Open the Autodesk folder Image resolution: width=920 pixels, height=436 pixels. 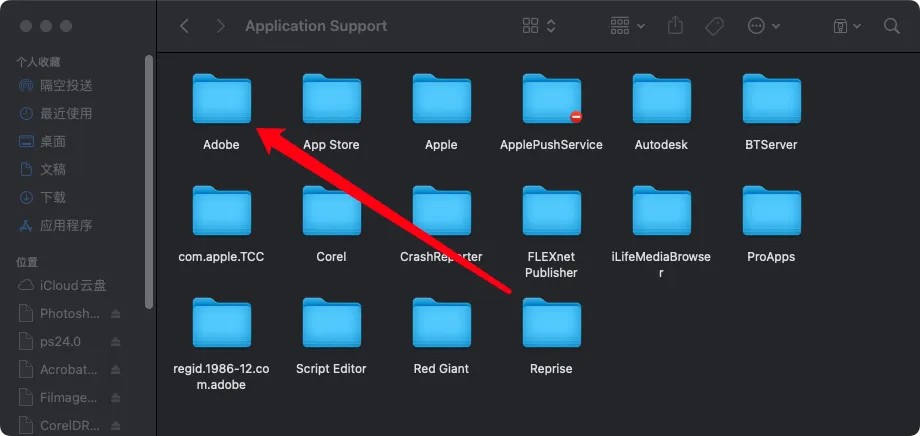click(x=661, y=99)
